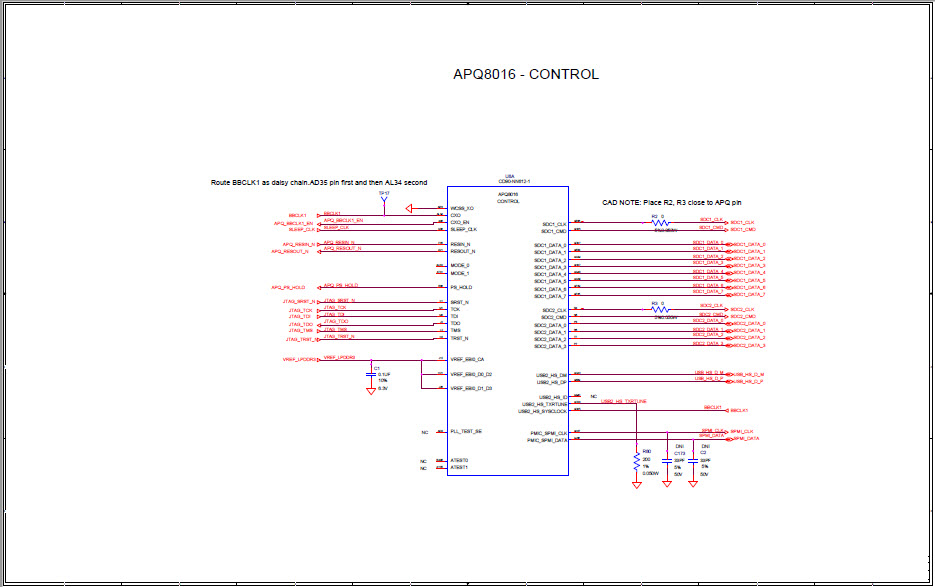Click capacitor C1 0.1UF symbol
This screenshot has height=587, width=935.
pyautogui.click(x=371, y=375)
